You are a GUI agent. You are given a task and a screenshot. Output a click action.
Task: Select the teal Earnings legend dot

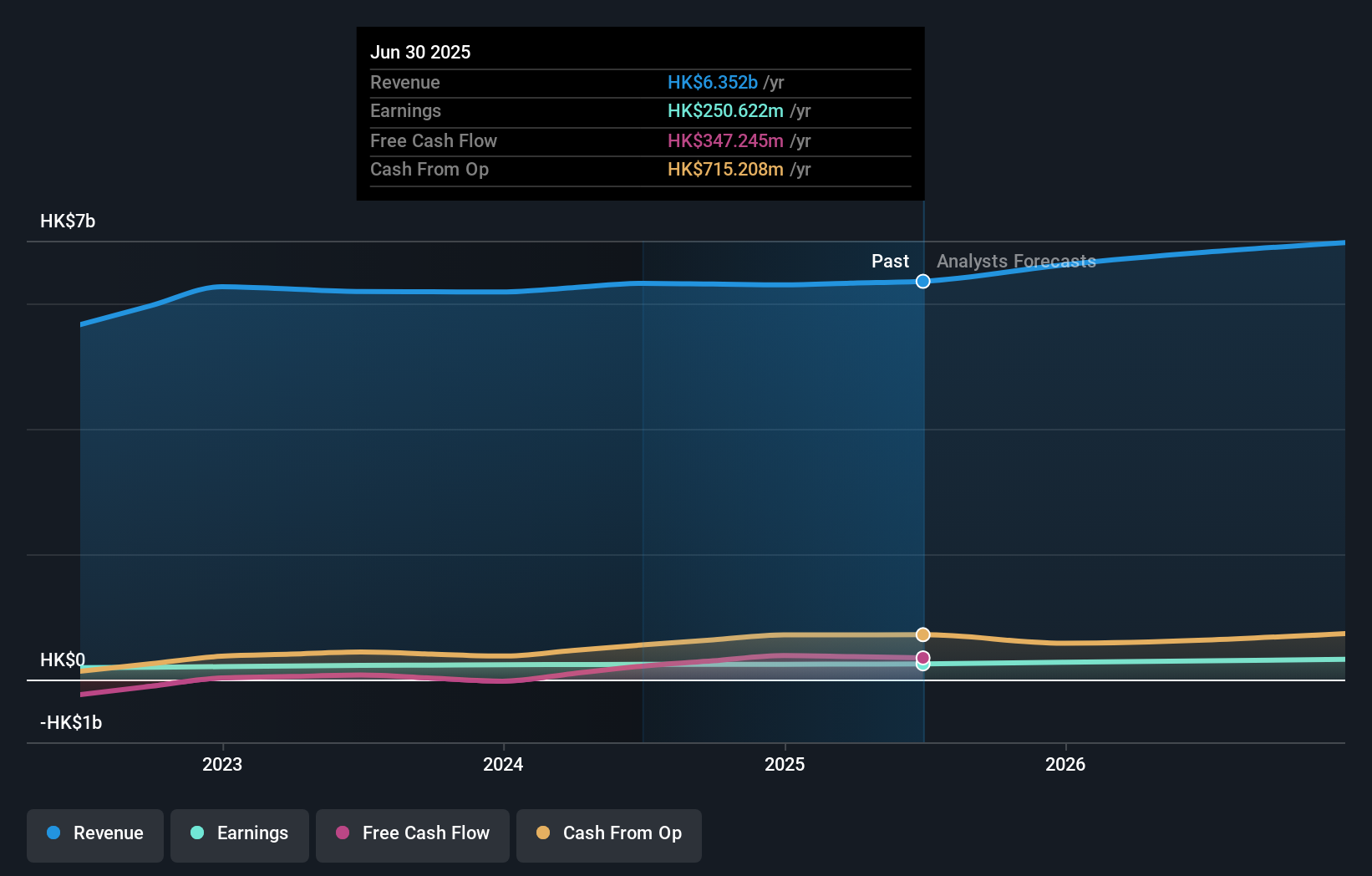pyautogui.click(x=197, y=833)
